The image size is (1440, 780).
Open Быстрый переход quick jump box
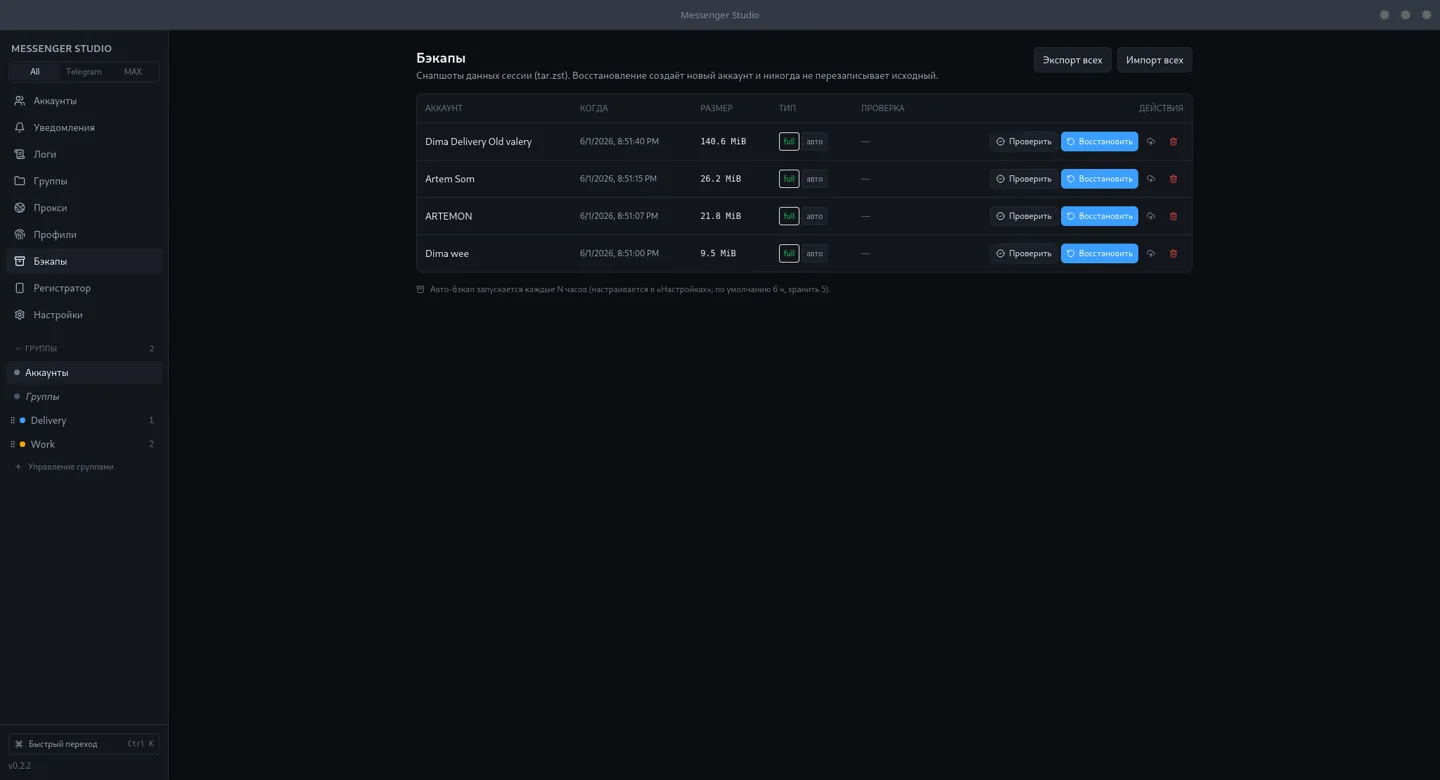point(84,744)
